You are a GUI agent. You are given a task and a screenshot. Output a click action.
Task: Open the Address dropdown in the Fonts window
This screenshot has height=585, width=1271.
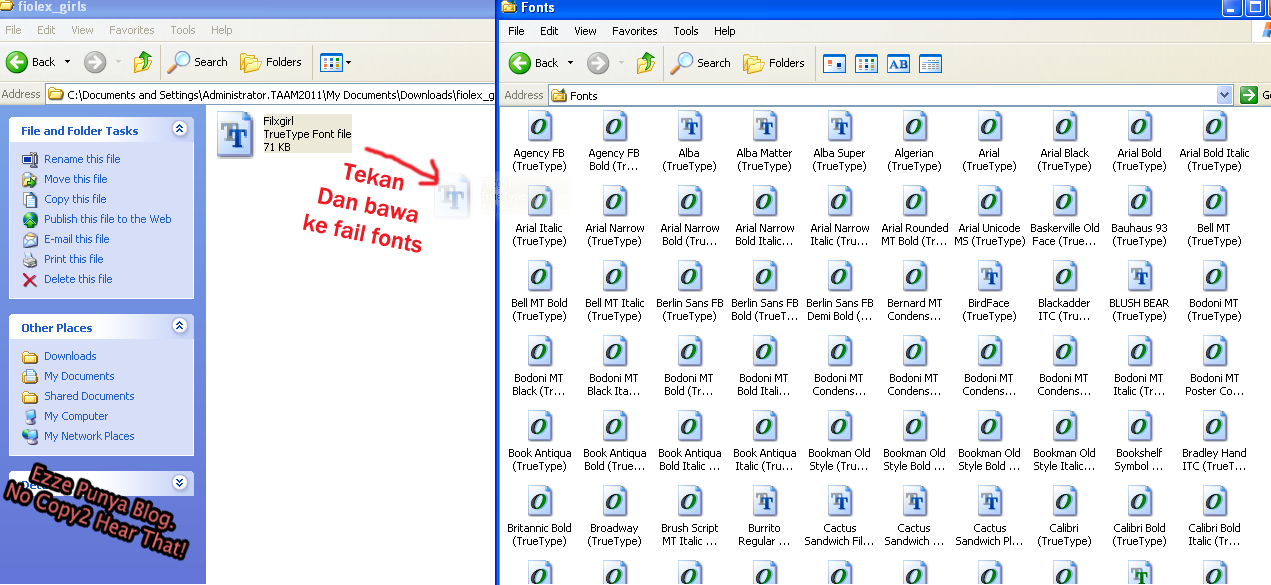(x=1225, y=95)
